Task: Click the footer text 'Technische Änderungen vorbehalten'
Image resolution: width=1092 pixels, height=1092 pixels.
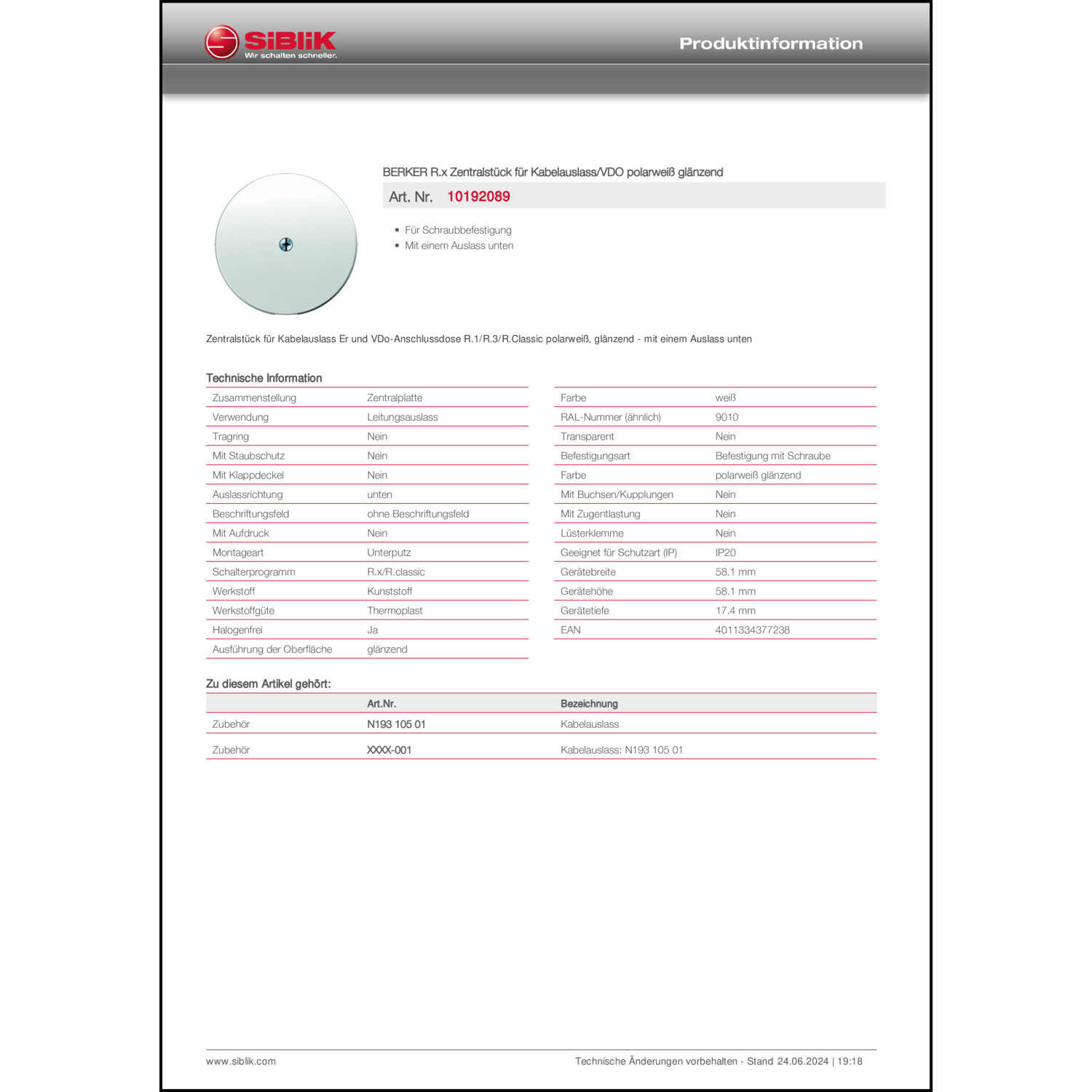Action: pyautogui.click(x=656, y=1061)
